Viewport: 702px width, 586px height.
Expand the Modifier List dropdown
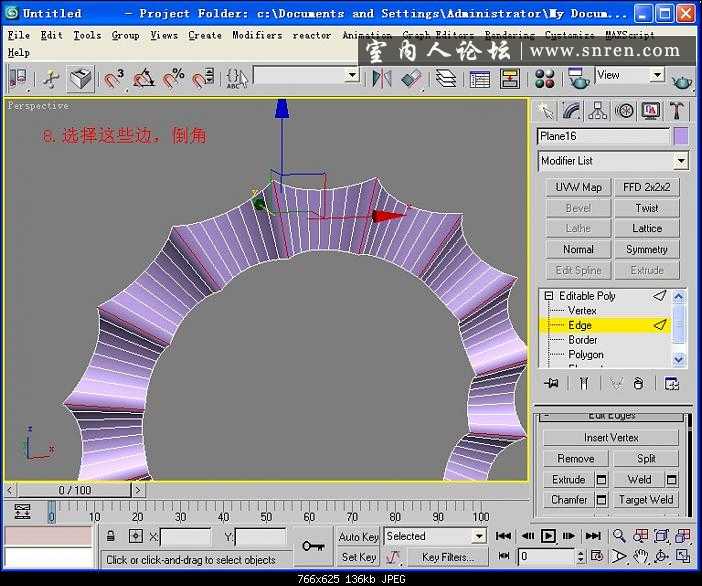pos(680,161)
